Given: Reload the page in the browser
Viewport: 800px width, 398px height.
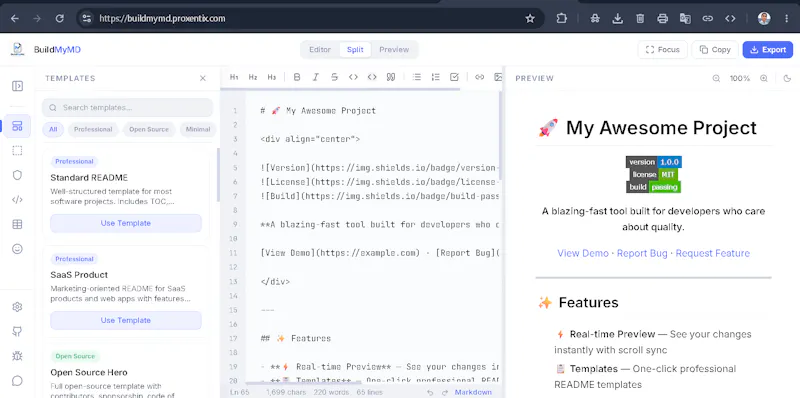Looking at the screenshot, I should (60, 18).
